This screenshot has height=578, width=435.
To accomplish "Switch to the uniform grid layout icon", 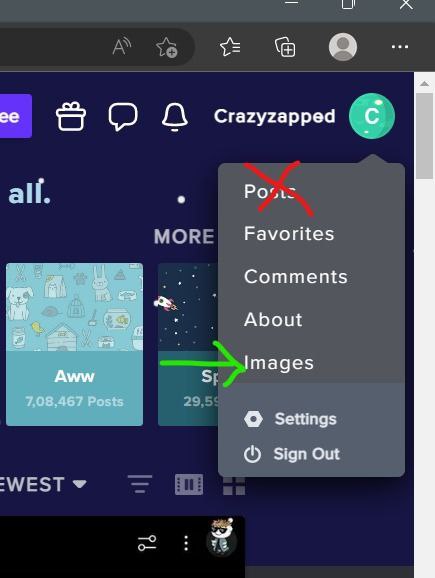I will coord(234,484).
